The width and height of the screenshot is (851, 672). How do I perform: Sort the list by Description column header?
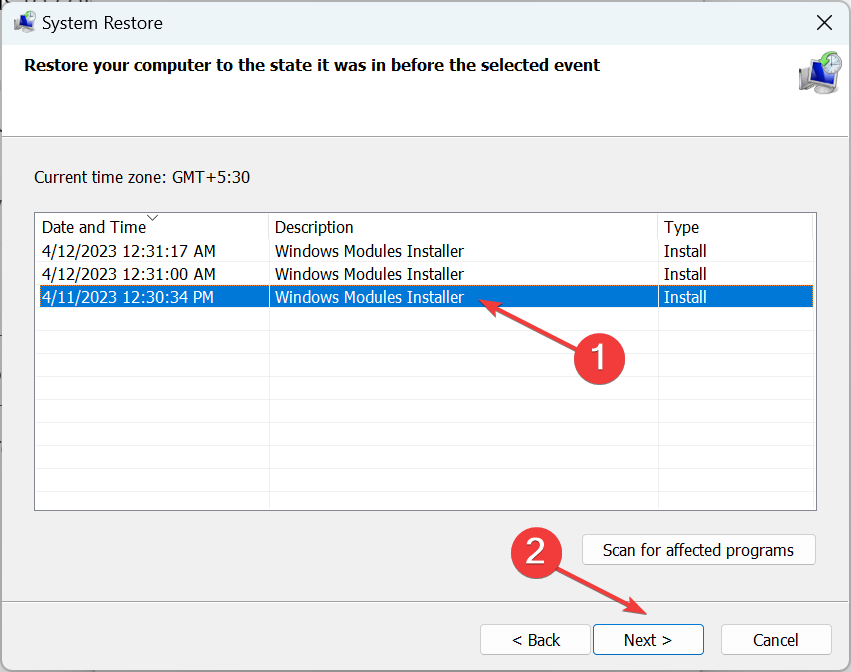point(314,227)
